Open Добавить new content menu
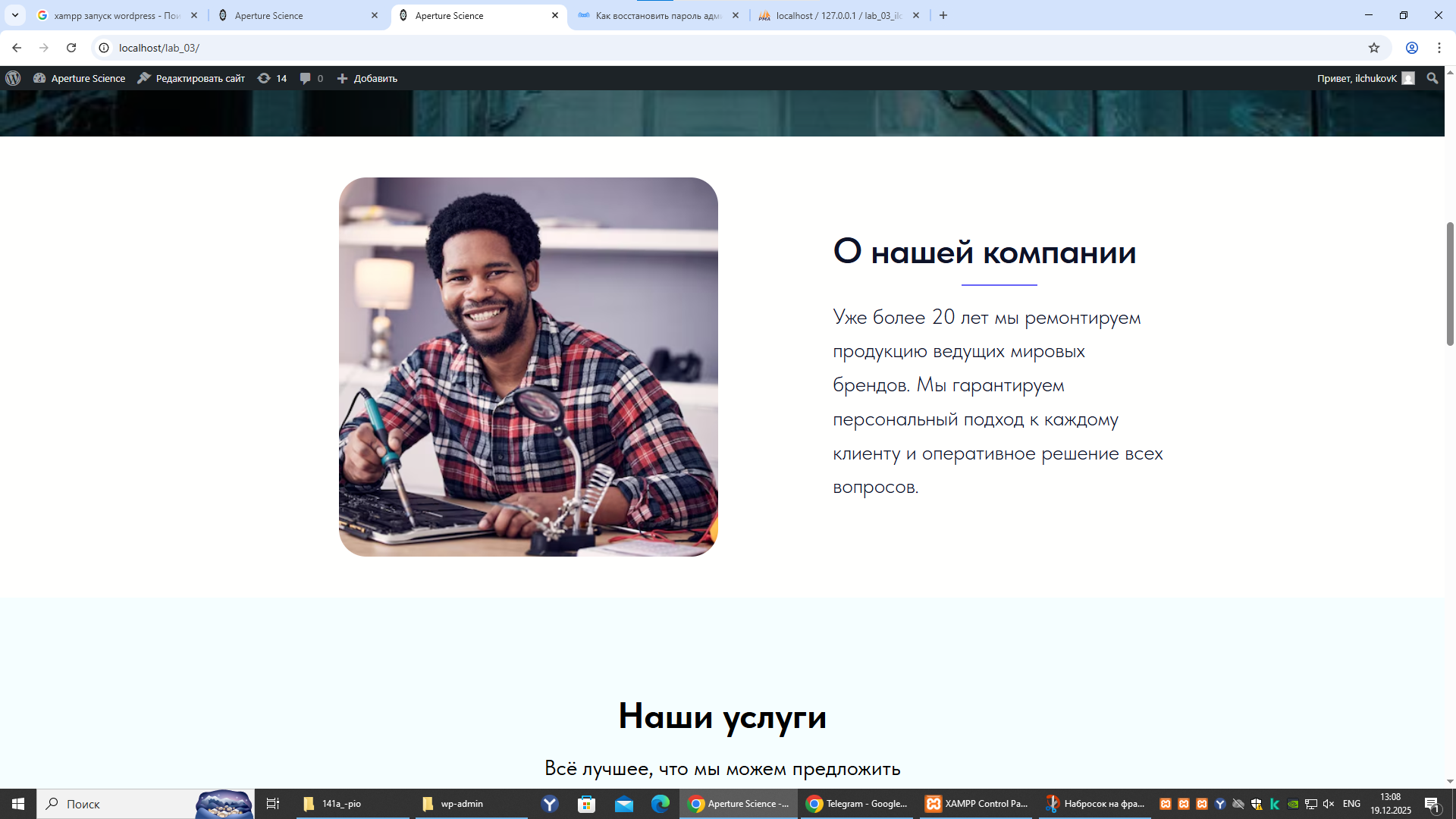 click(367, 78)
